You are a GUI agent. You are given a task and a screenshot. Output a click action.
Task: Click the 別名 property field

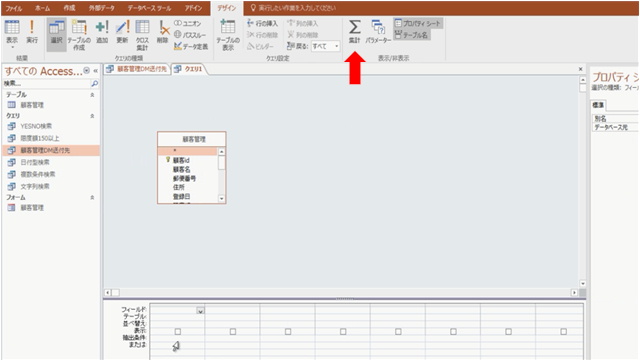pyautogui.click(x=615, y=119)
